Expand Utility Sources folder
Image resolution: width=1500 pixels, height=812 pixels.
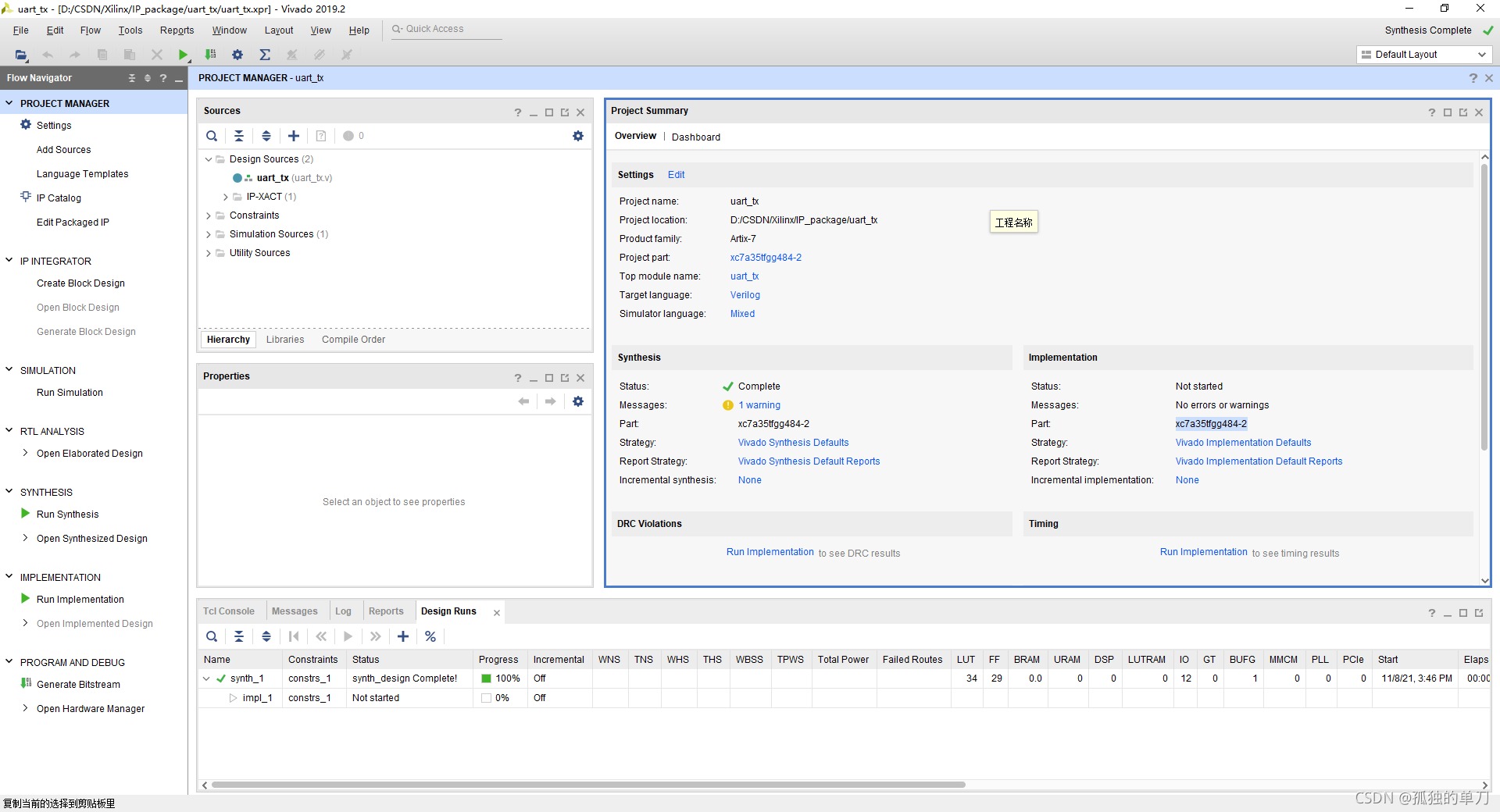[209, 253]
